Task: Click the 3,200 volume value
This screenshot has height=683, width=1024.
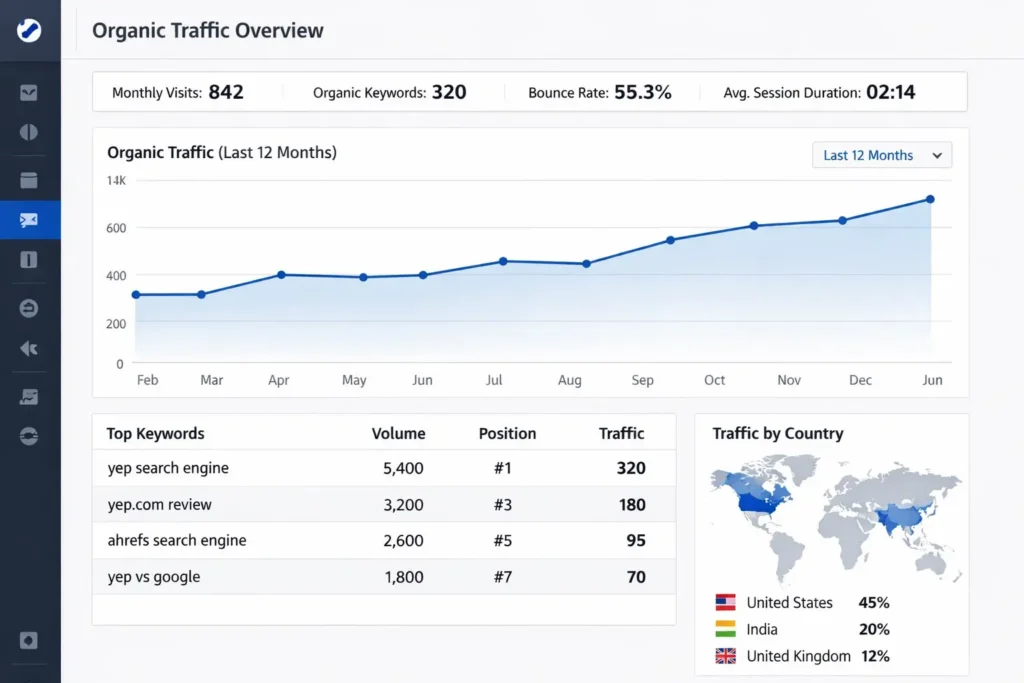Action: [403, 505]
